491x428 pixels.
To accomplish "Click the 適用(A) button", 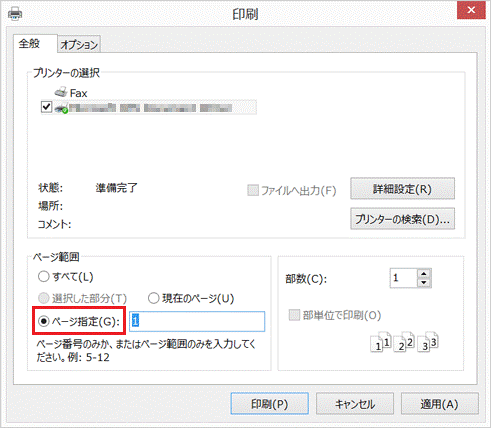I will pyautogui.click(x=440, y=404).
